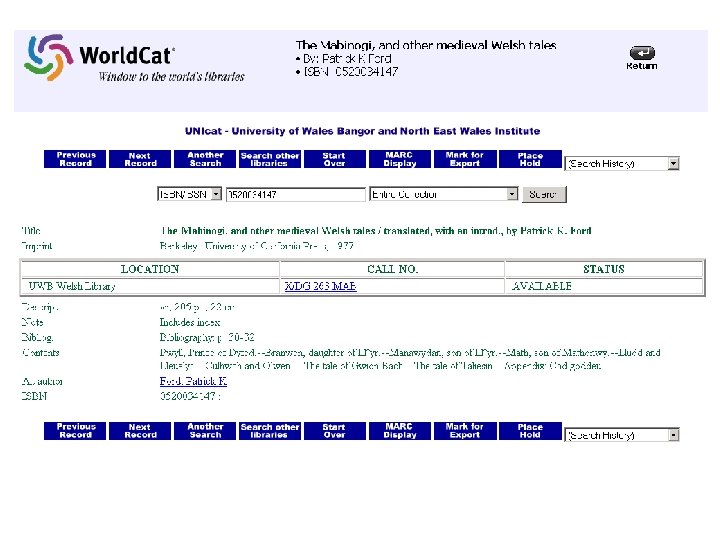Viewport: 720px width, 540px height.
Task: Open MARC Display from top toolbar
Action: click(400, 159)
